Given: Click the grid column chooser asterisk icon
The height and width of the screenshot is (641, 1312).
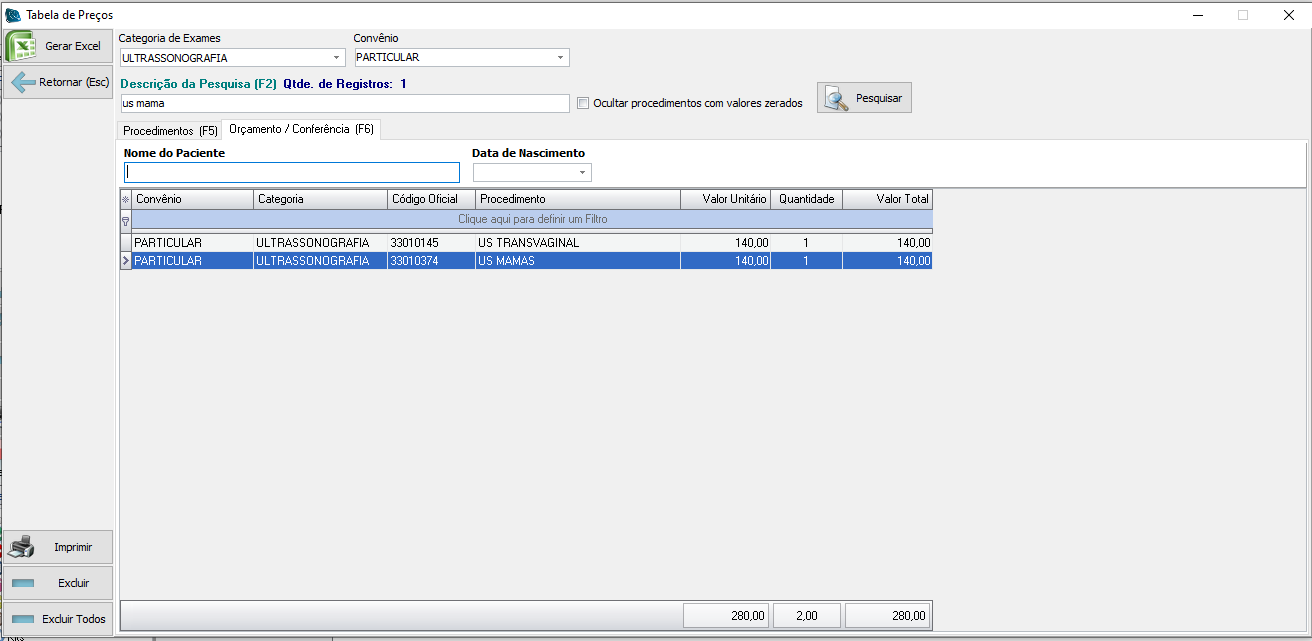Looking at the screenshot, I should click(126, 199).
